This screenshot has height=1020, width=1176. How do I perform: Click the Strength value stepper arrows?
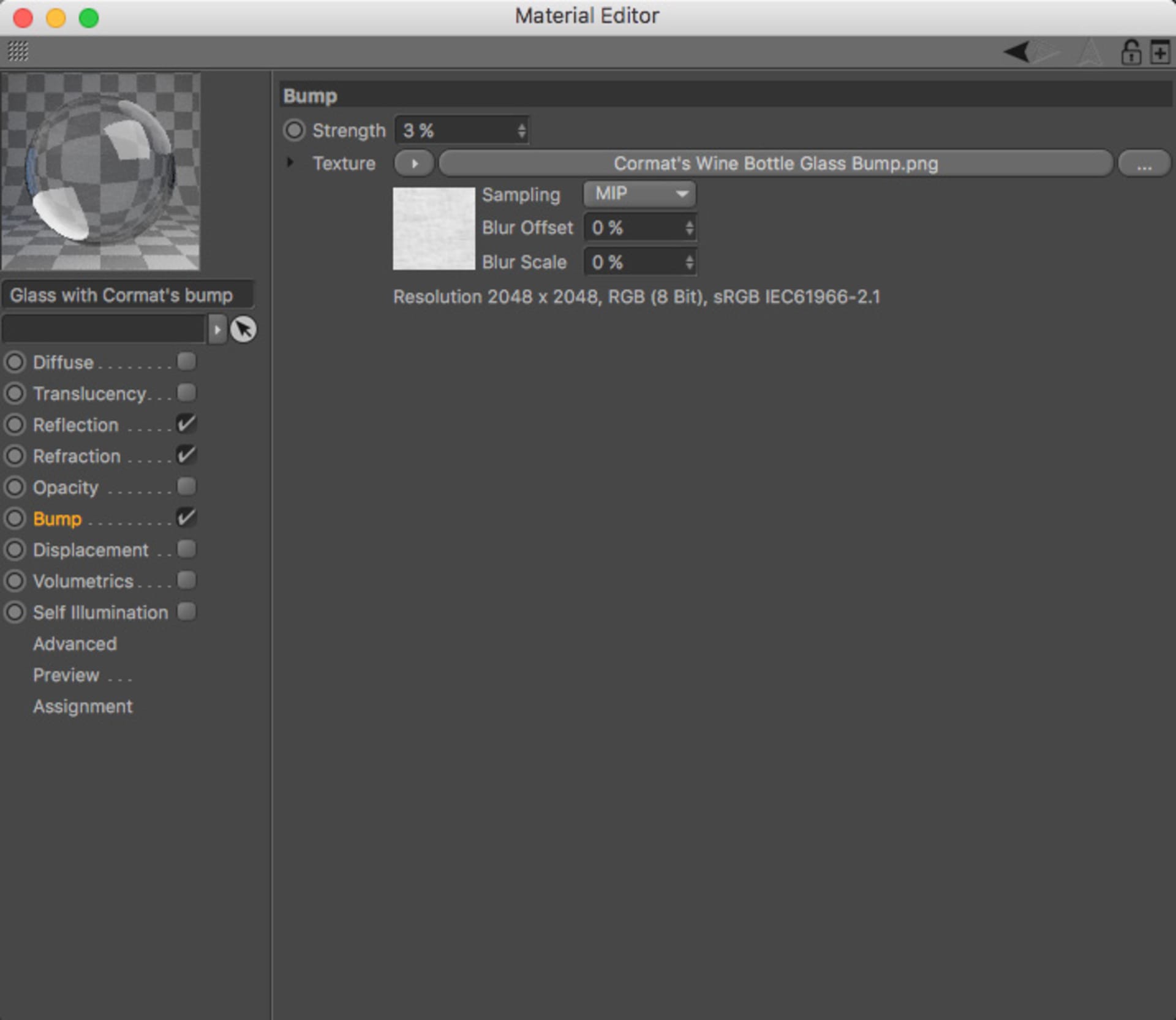pos(521,130)
